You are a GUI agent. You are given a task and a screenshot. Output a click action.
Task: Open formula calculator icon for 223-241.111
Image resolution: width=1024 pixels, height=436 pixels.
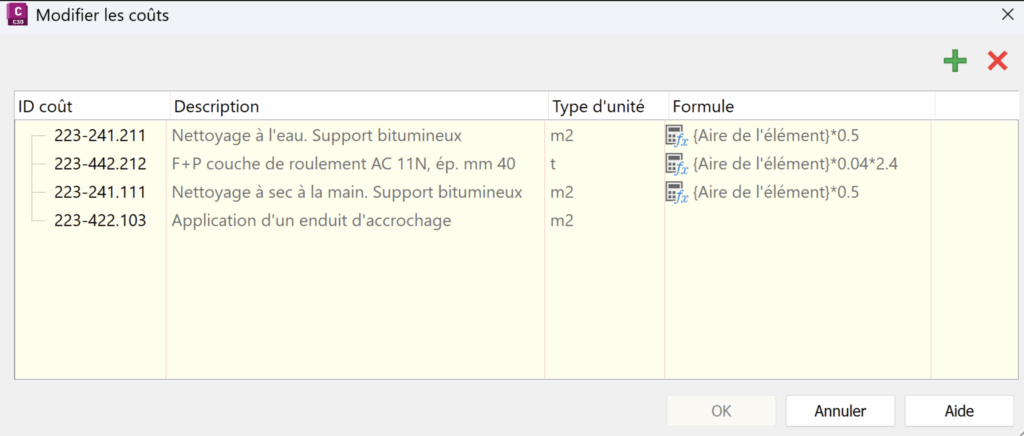(677, 192)
